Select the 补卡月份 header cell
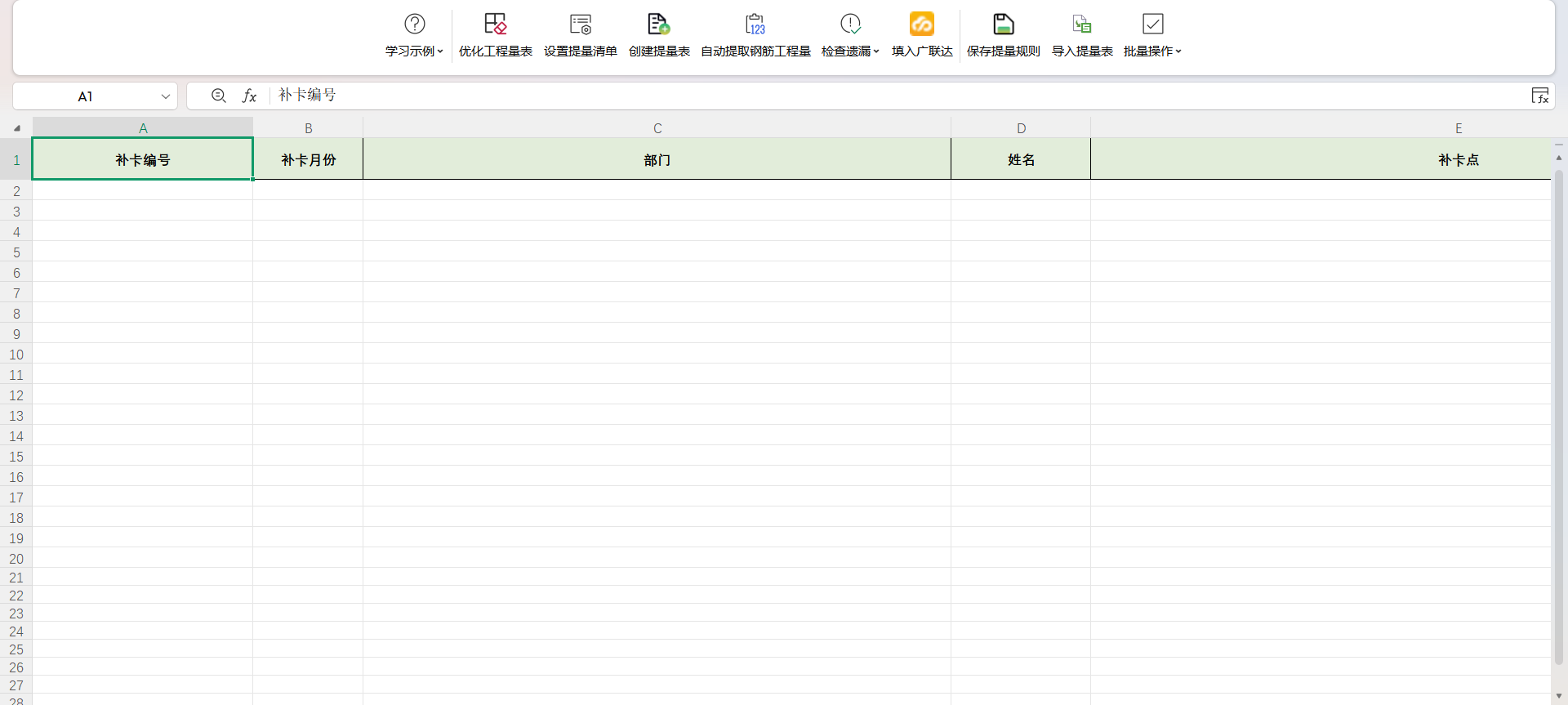This screenshot has width=1568, height=705. [309, 159]
